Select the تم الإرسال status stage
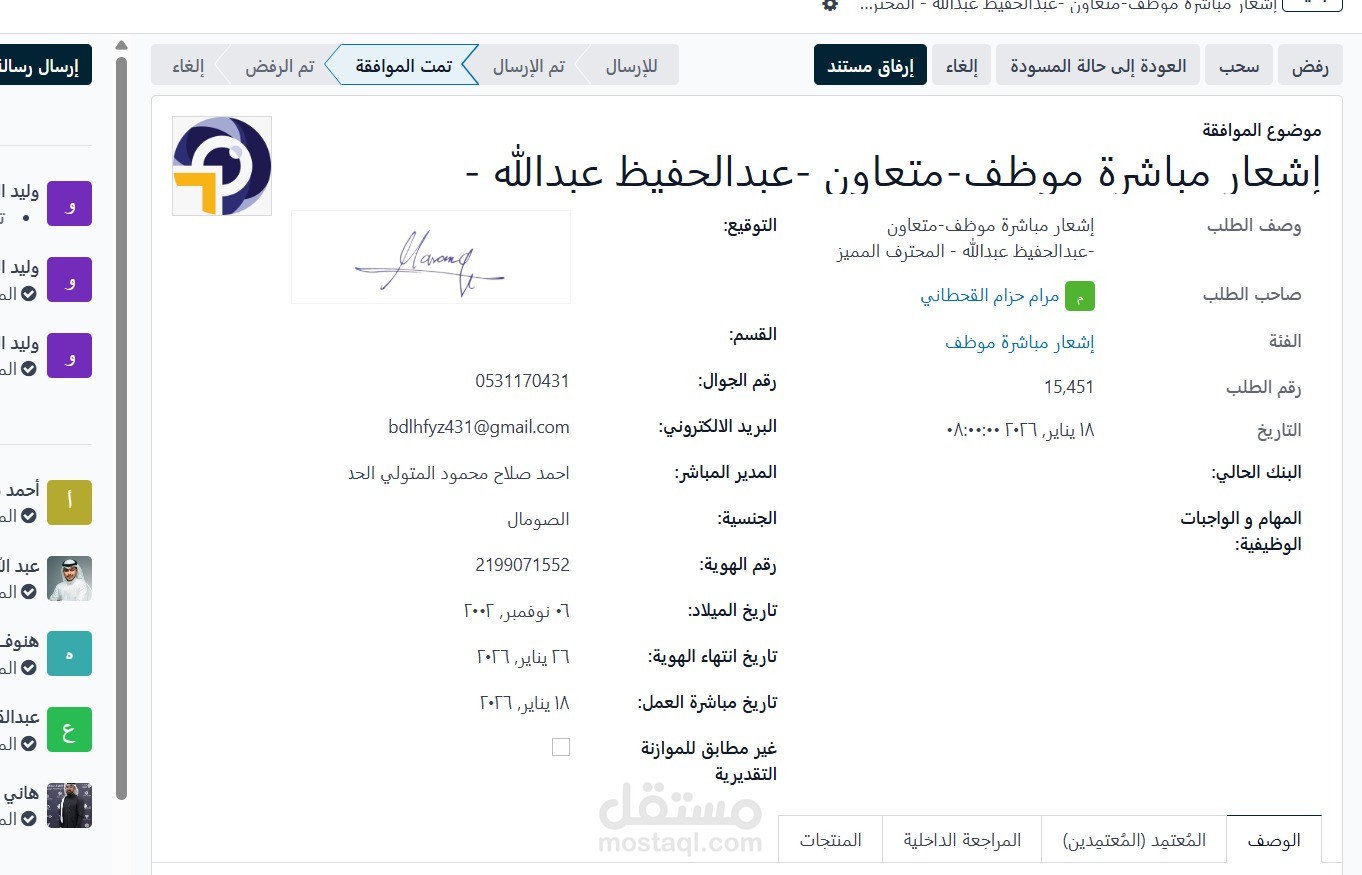Screen dimensions: 1362x875 528,66
